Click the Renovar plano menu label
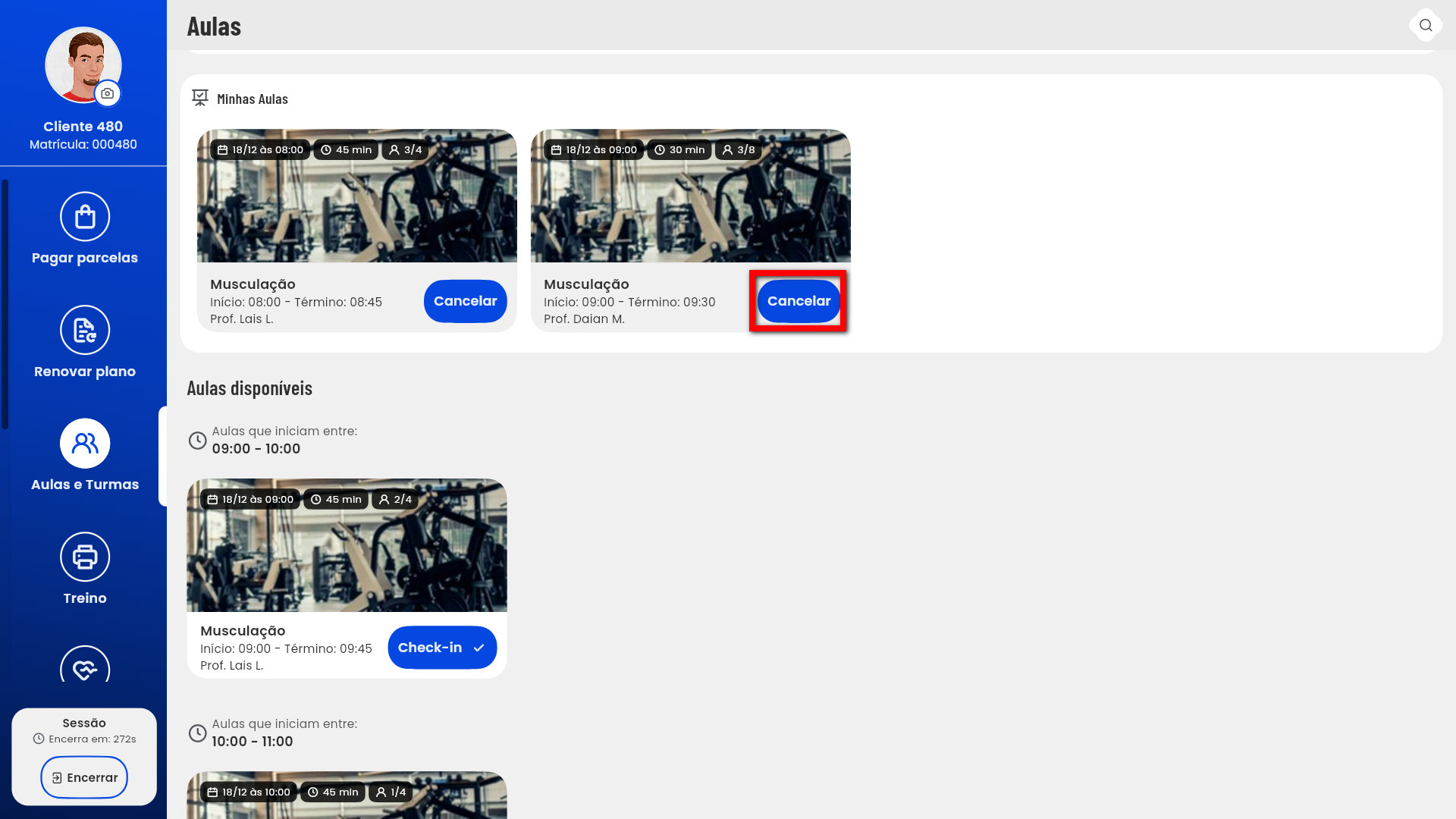This screenshot has width=1456, height=819. (85, 372)
